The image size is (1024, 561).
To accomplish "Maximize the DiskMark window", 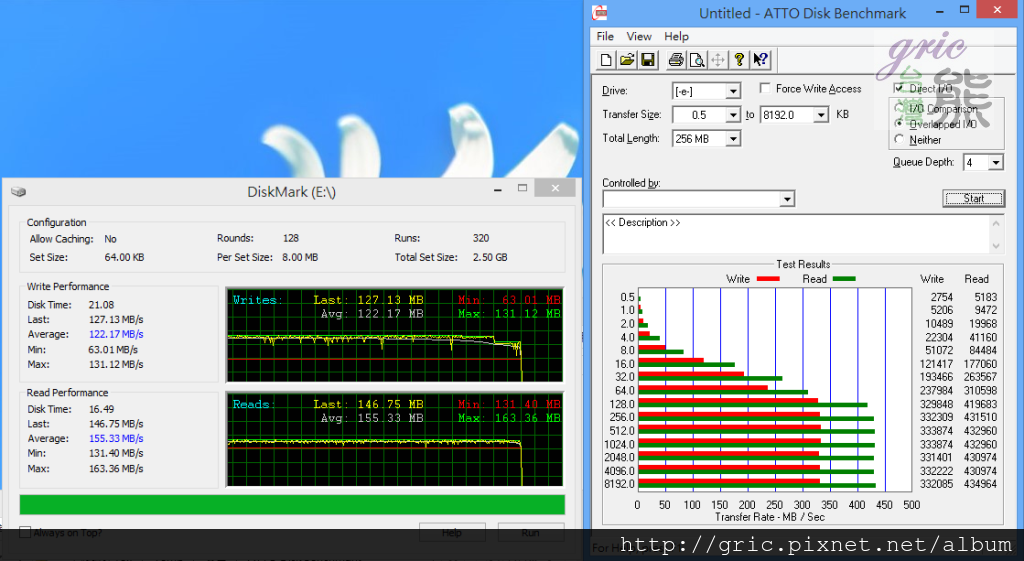I will (x=522, y=188).
